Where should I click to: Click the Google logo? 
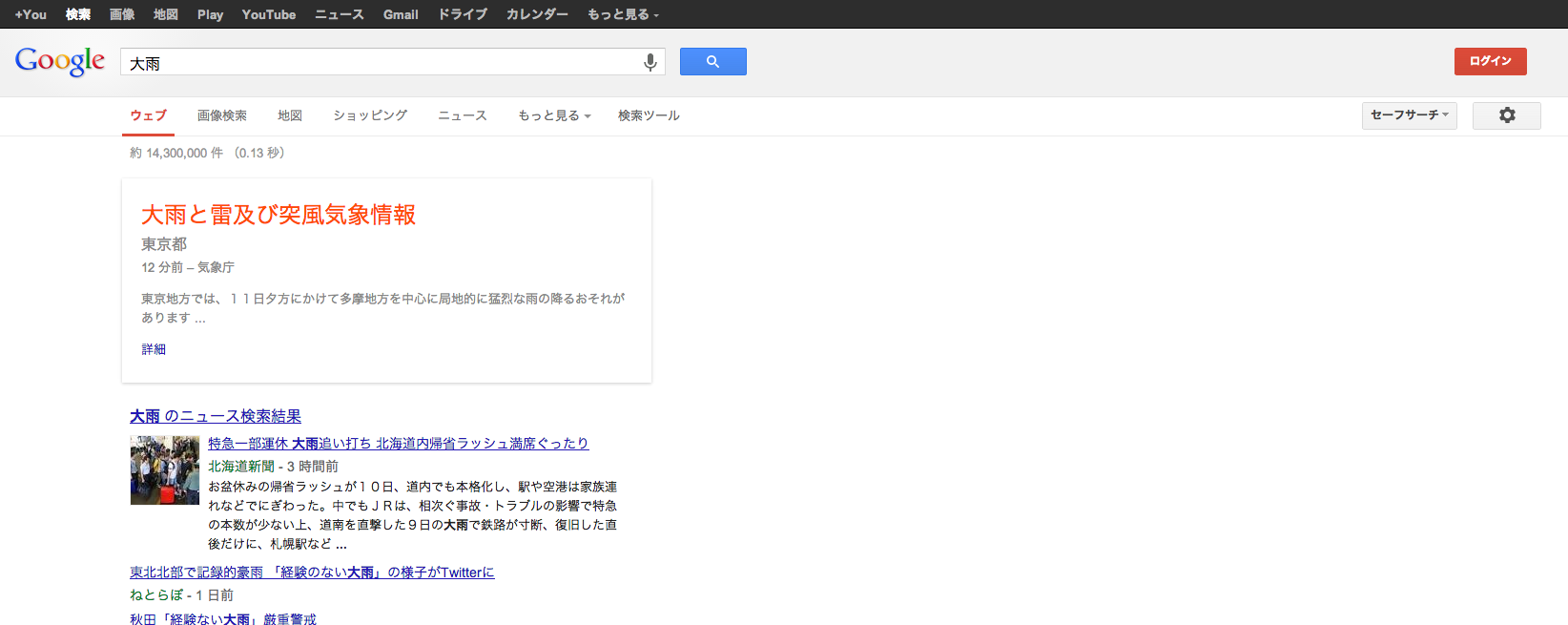pos(60,61)
